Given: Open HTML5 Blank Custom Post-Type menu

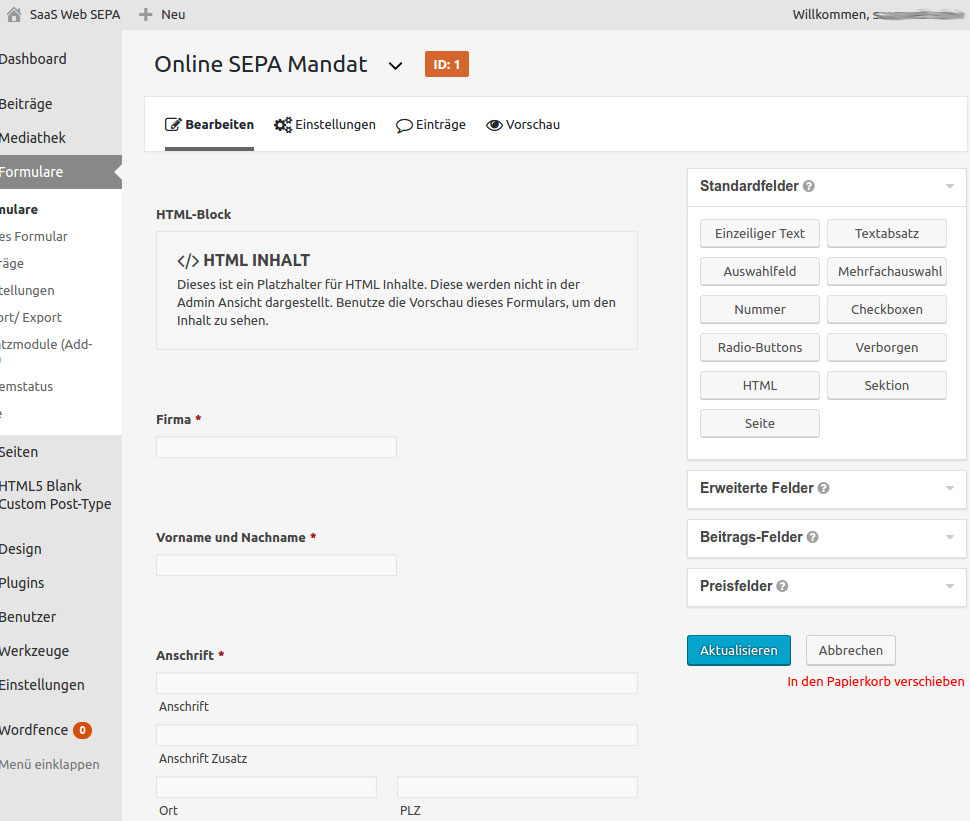Looking at the screenshot, I should point(56,495).
